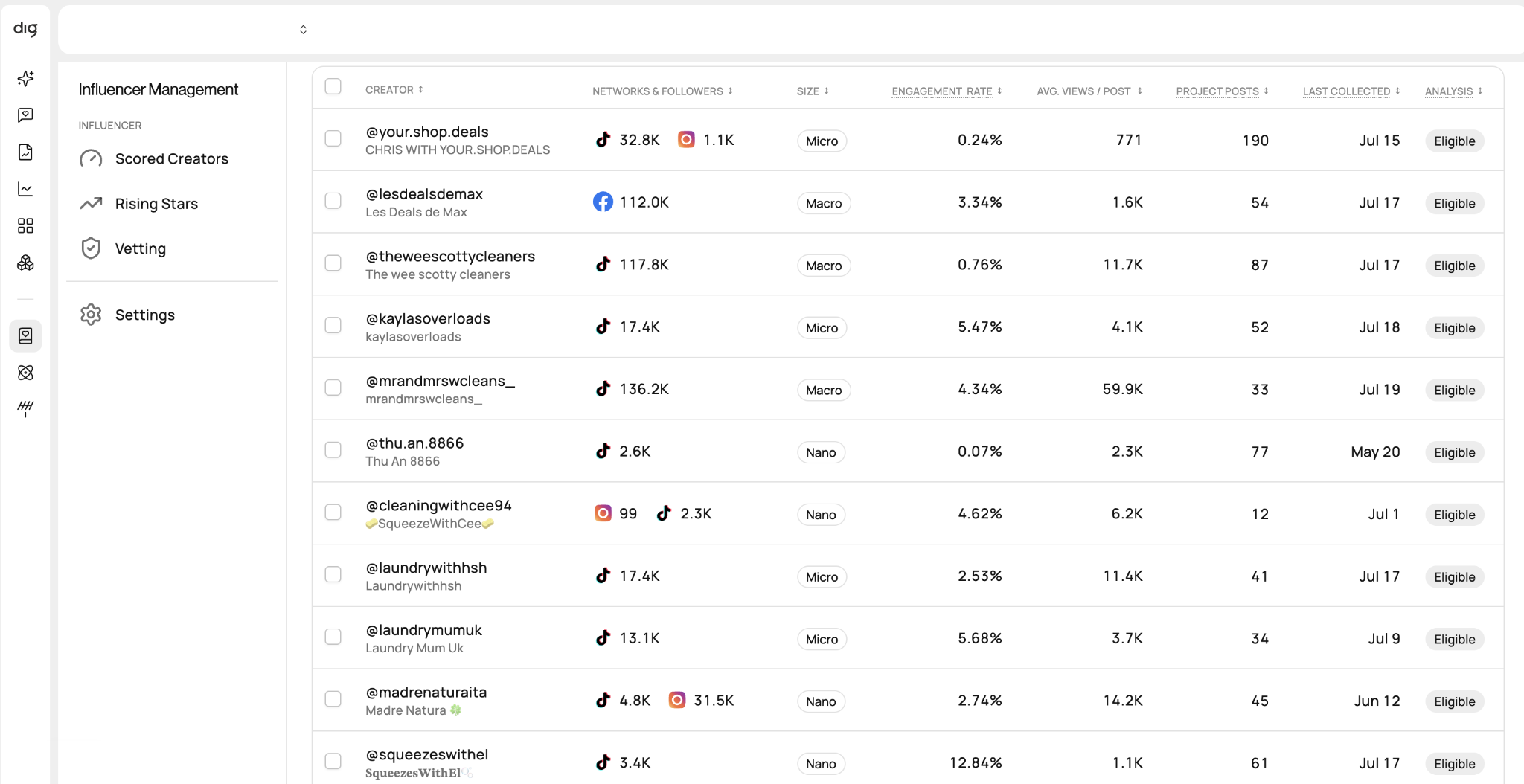Open the sparkle AI icon in sidebar
Image resolution: width=1524 pixels, height=784 pixels.
coord(25,78)
